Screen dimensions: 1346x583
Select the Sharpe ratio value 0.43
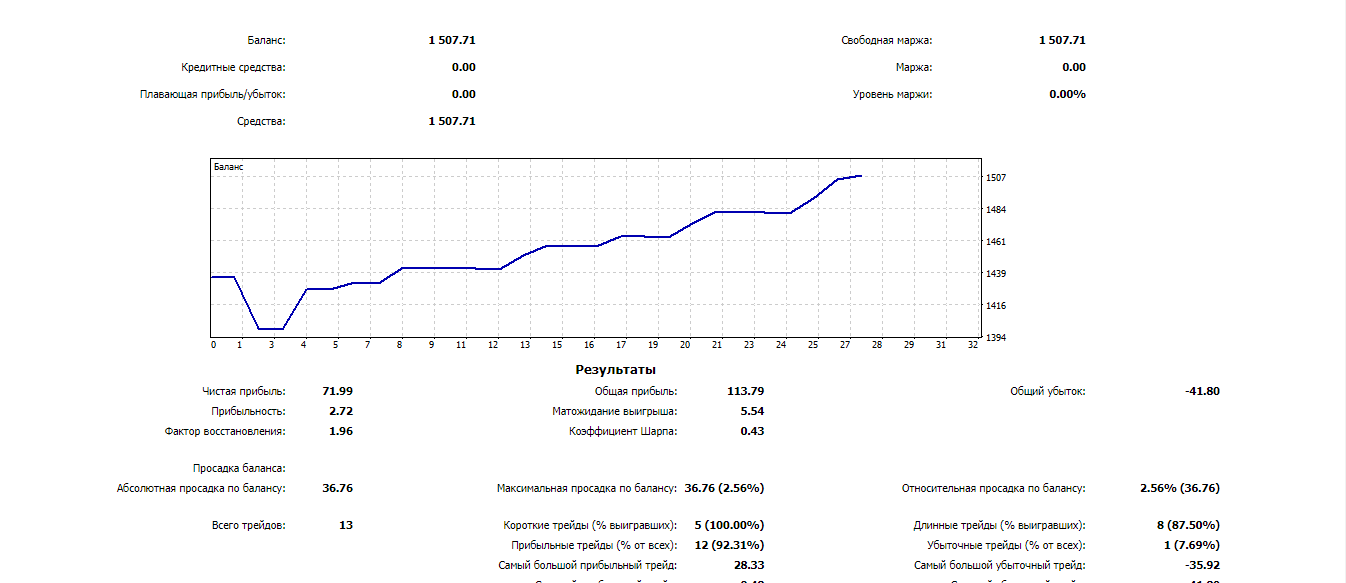point(752,432)
